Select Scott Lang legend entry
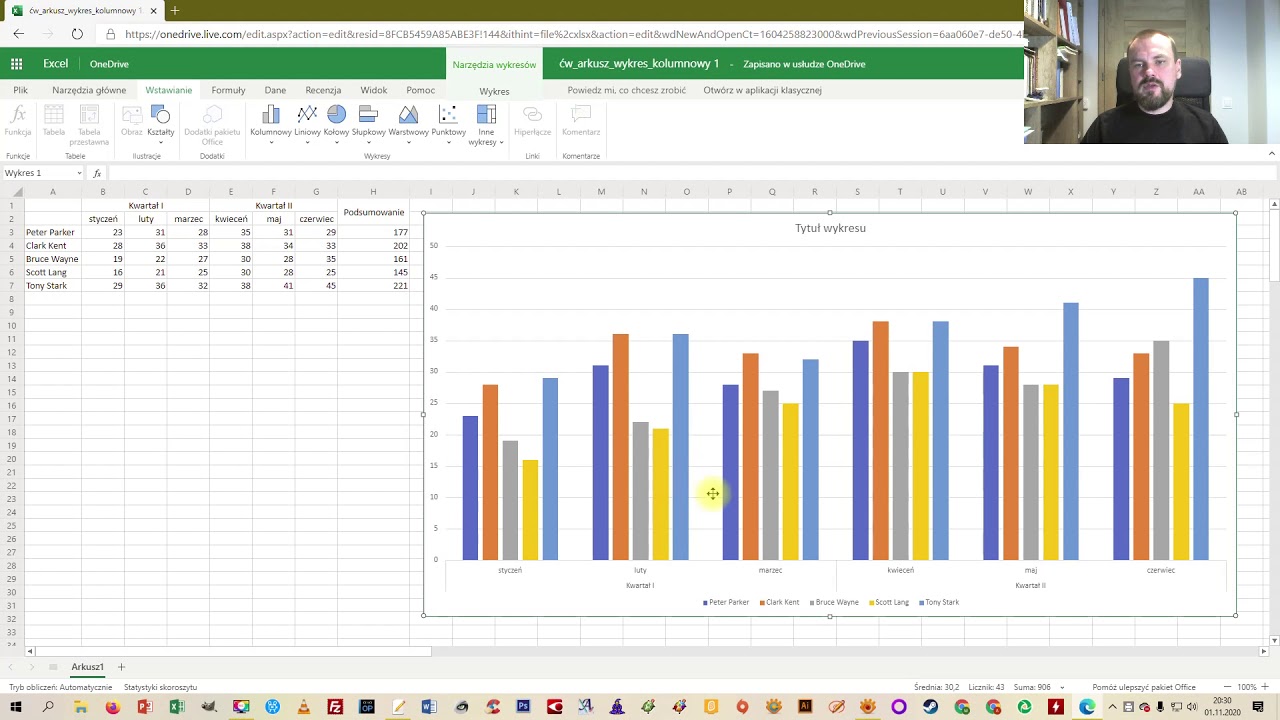Viewport: 1280px width, 720px height. [889, 602]
